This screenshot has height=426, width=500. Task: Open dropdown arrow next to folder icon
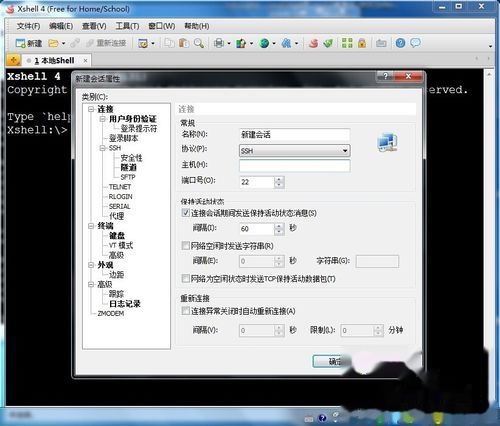(x=63, y=43)
